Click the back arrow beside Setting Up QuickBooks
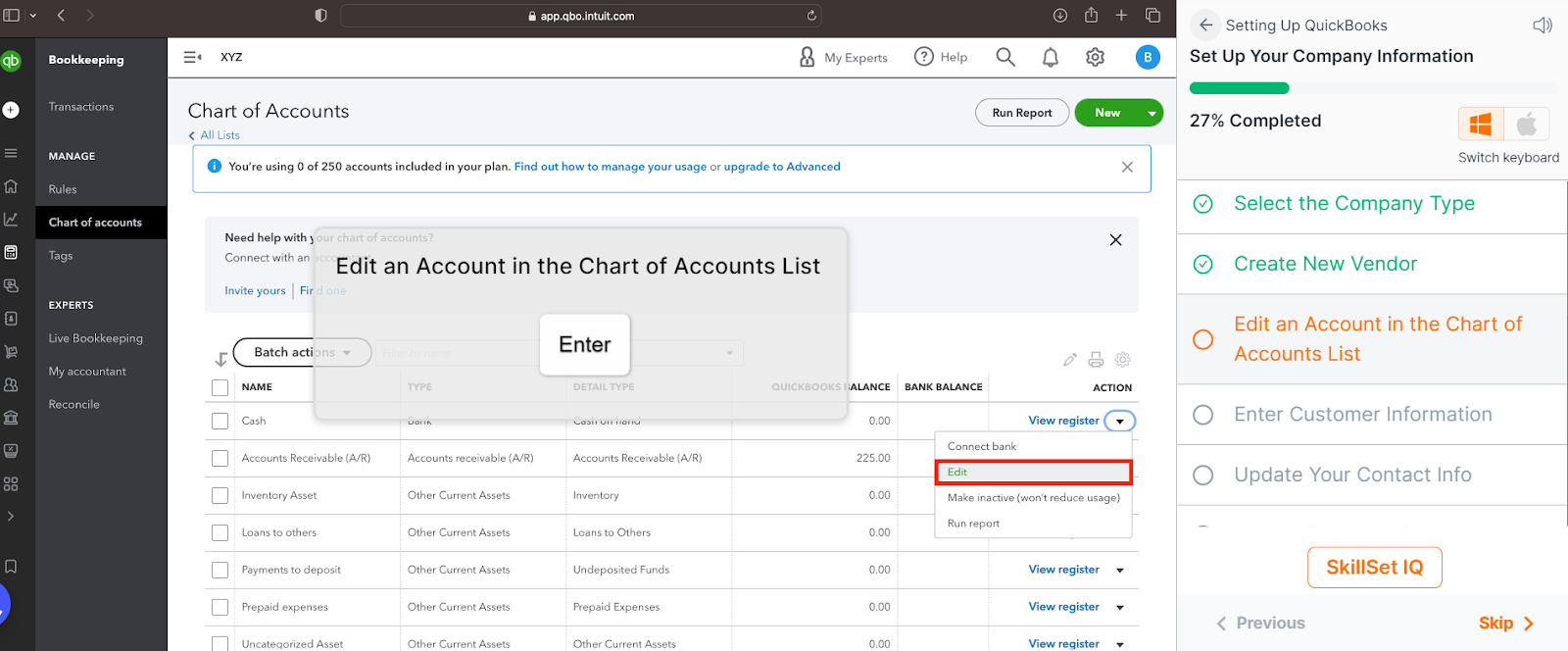Screen dimensions: 1568x651 click(x=1205, y=25)
